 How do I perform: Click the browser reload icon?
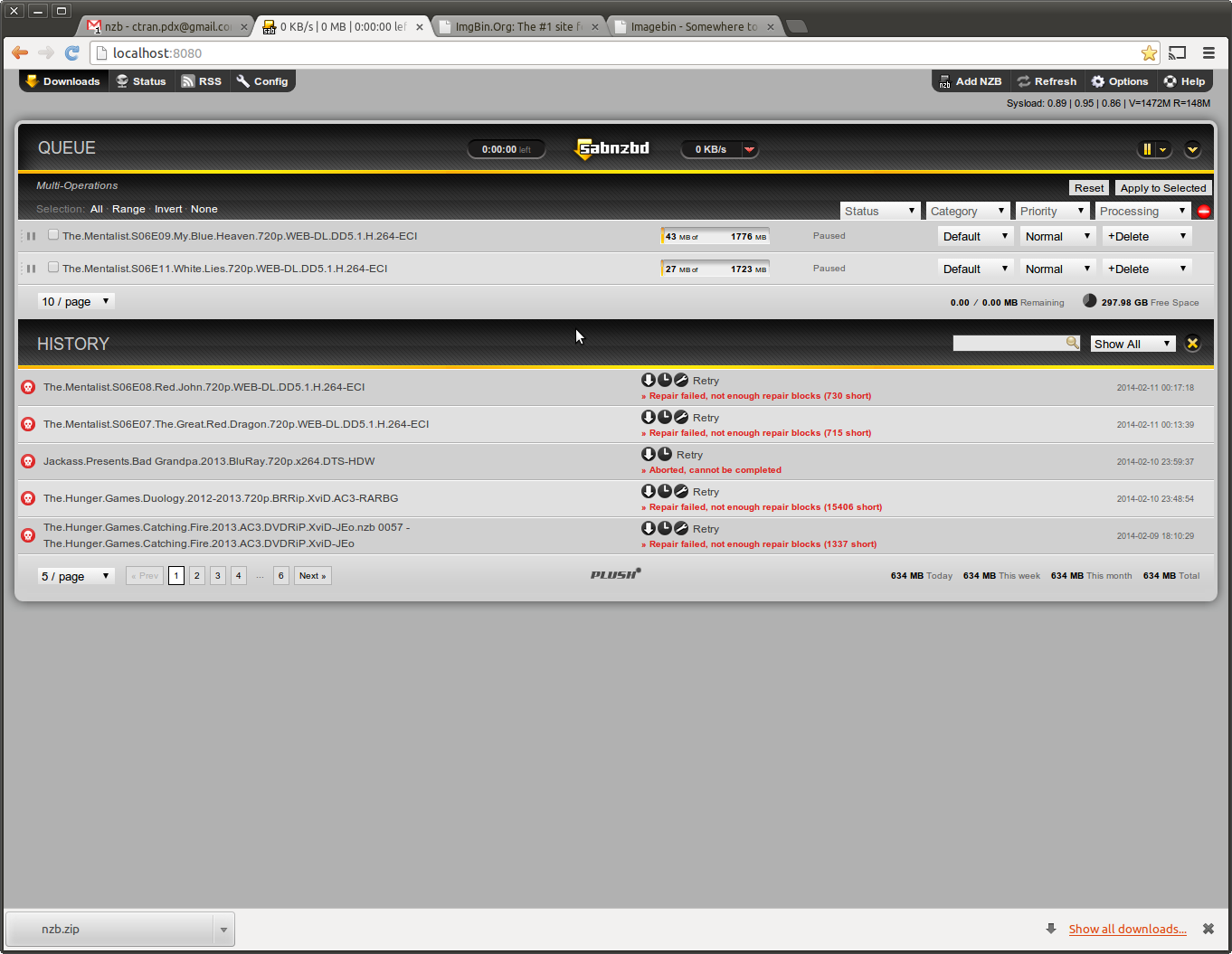72,53
